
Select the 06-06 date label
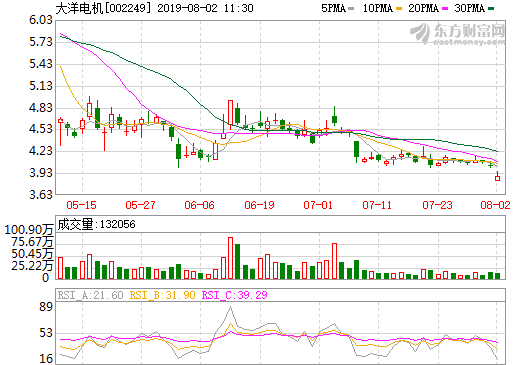[199, 205]
